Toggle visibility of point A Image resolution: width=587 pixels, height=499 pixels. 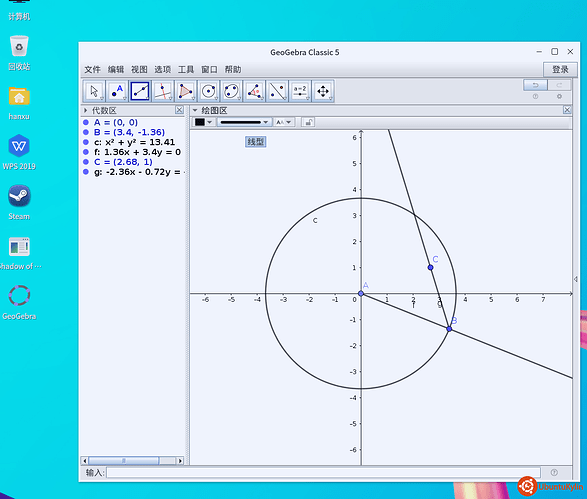(x=86, y=122)
